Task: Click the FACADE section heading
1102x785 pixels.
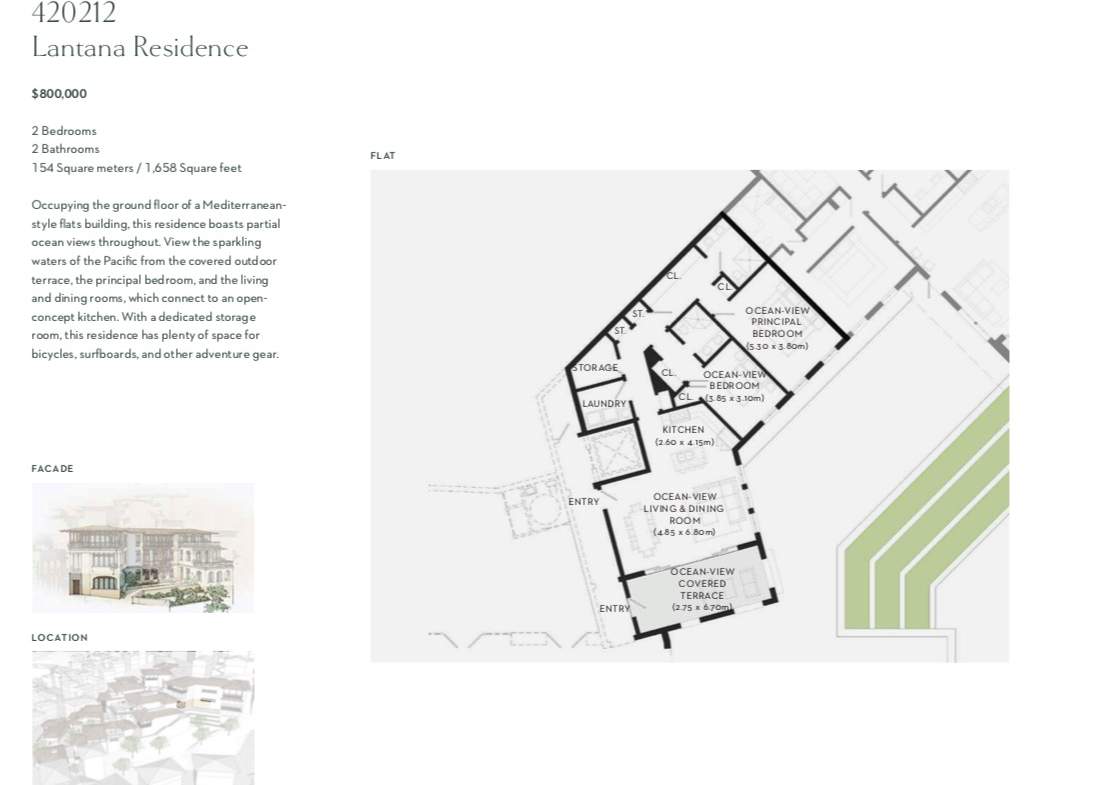Action: pyautogui.click(x=52, y=469)
